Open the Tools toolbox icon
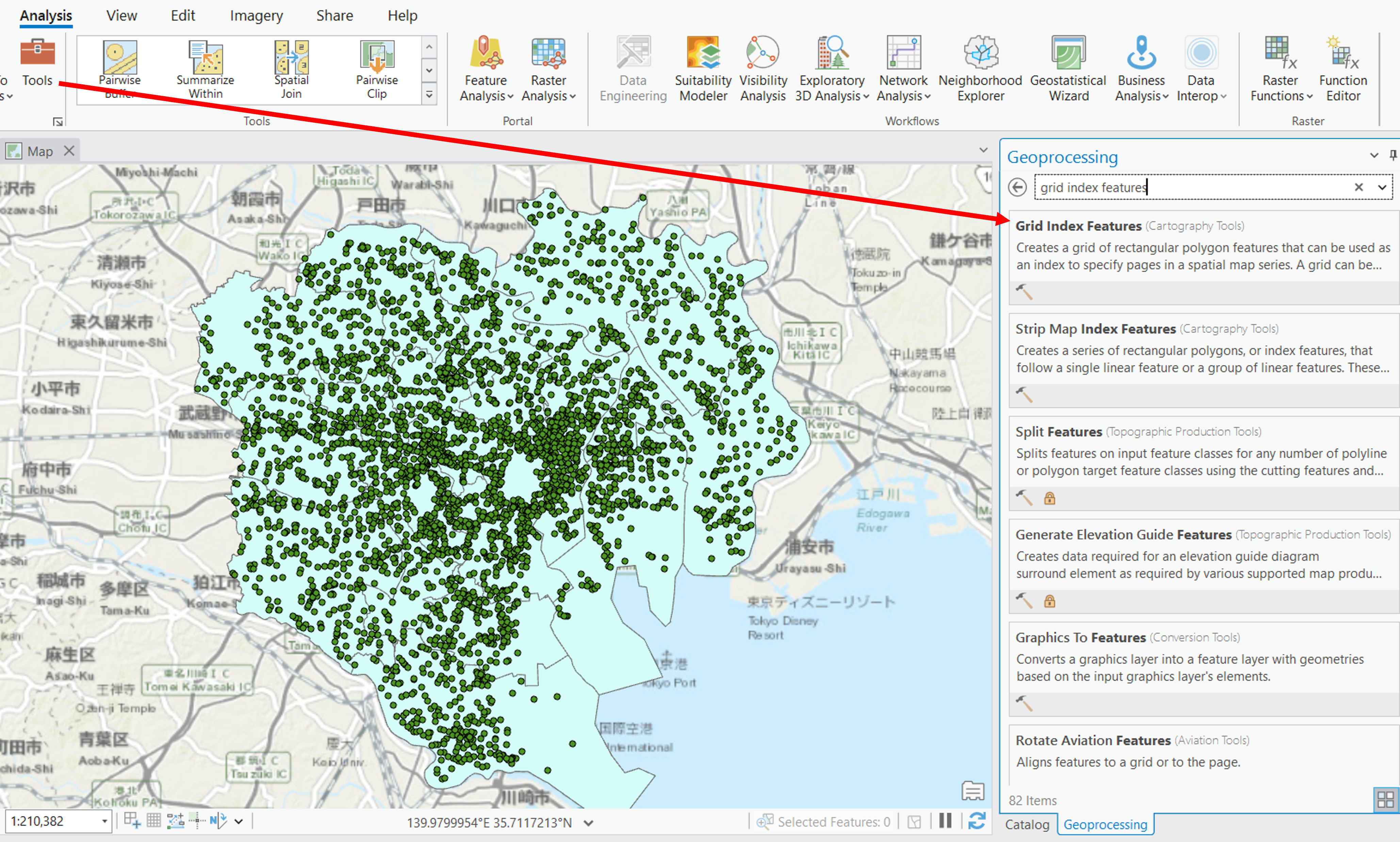The image size is (1400, 842). click(x=37, y=62)
